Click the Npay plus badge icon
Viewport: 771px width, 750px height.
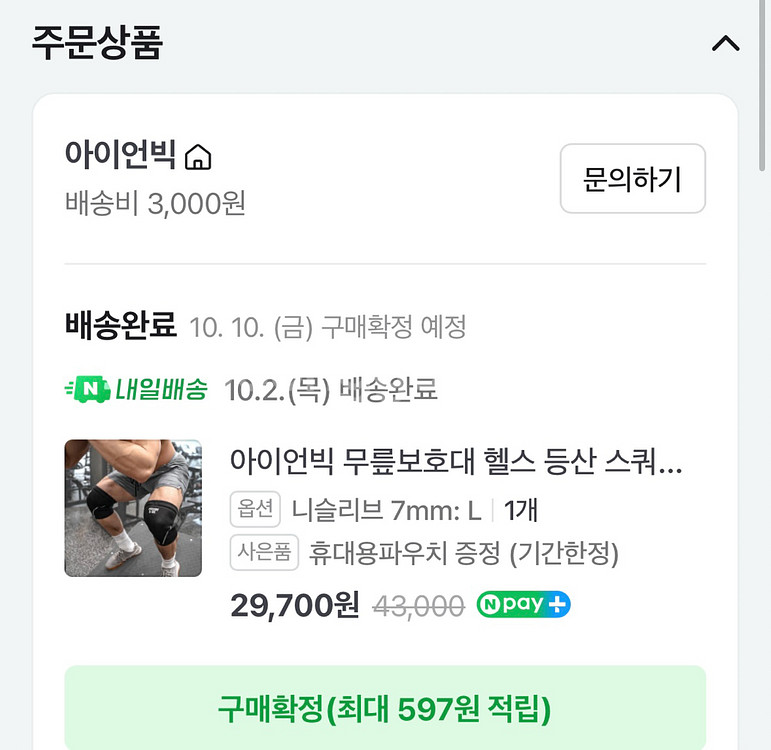[x=523, y=605]
